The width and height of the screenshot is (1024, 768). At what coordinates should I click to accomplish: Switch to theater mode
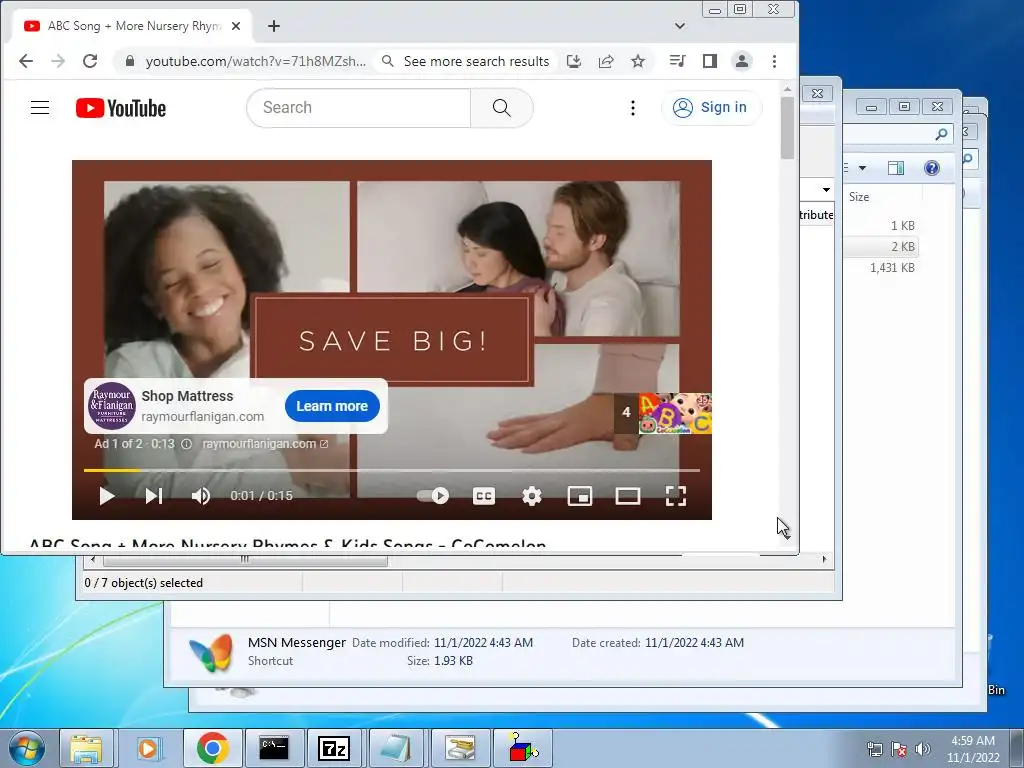pyautogui.click(x=628, y=496)
